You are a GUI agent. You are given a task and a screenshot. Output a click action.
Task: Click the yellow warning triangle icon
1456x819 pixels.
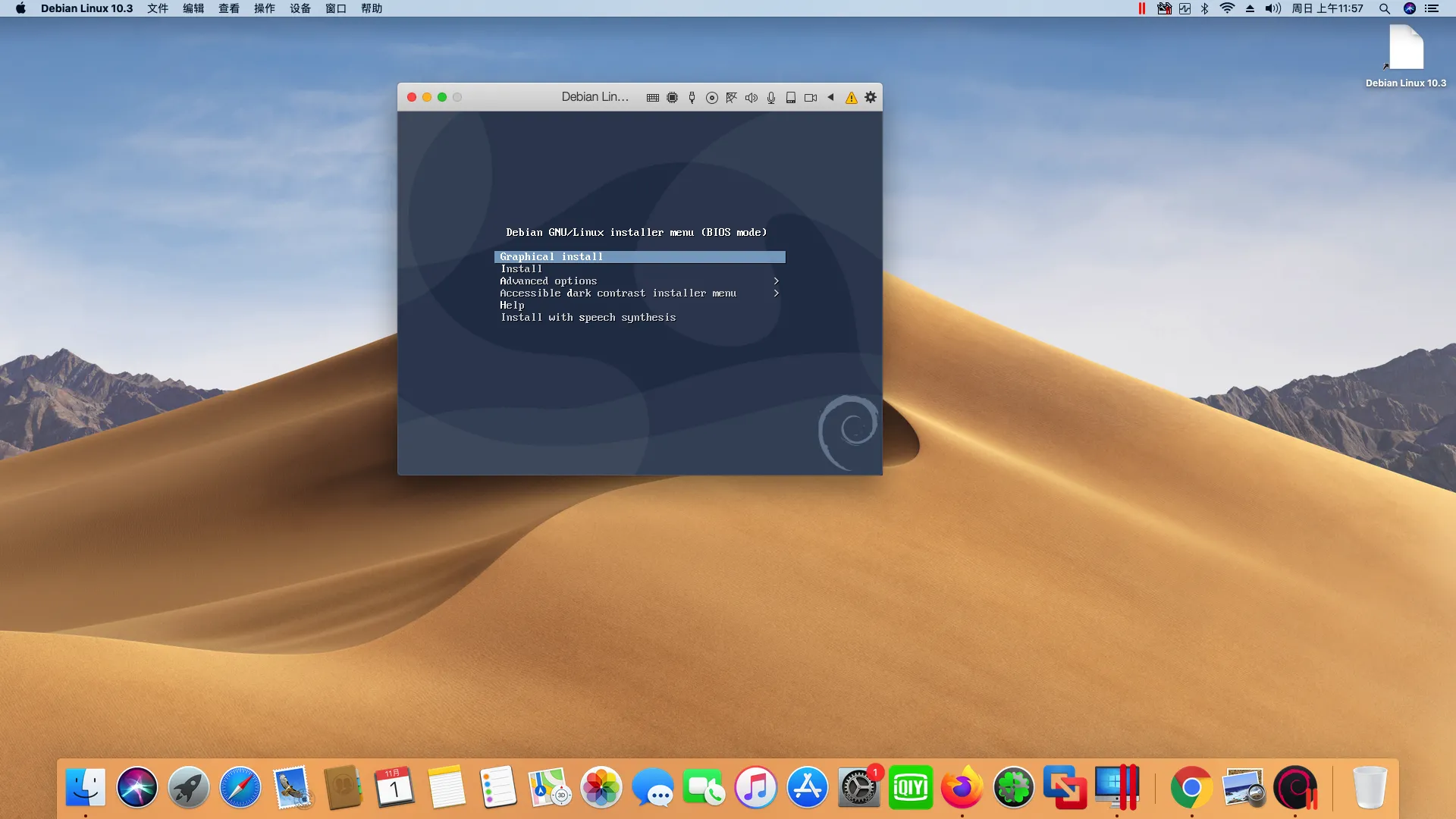pyautogui.click(x=851, y=98)
